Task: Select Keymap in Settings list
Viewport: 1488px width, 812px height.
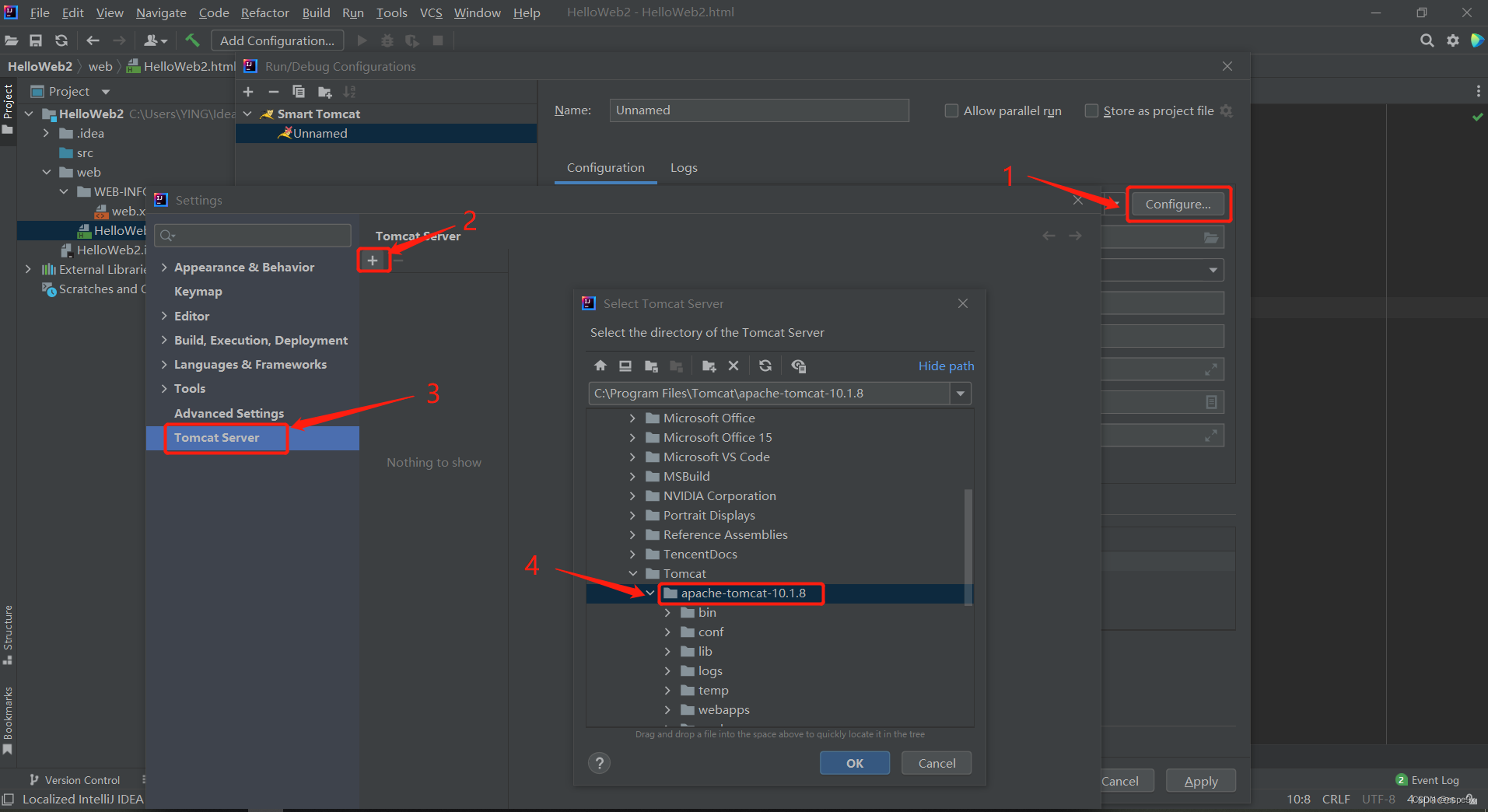Action: 198,292
